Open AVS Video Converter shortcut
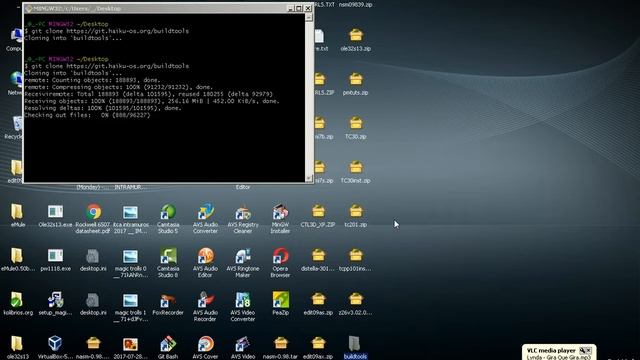This screenshot has height=360, width=640. pyautogui.click(x=243, y=307)
